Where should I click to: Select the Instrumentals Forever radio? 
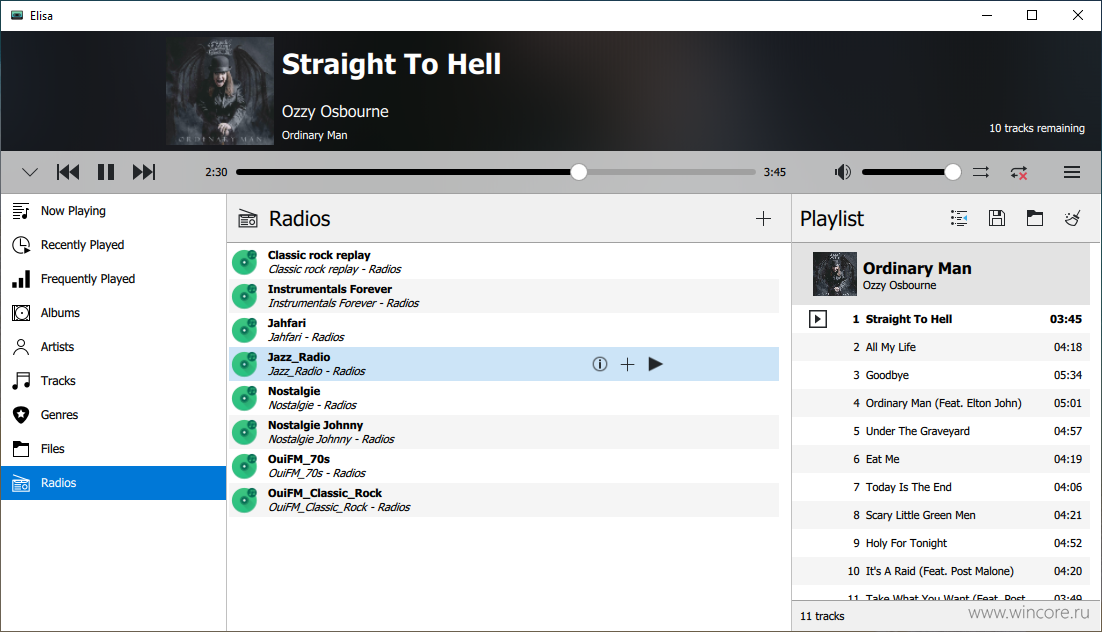click(504, 296)
